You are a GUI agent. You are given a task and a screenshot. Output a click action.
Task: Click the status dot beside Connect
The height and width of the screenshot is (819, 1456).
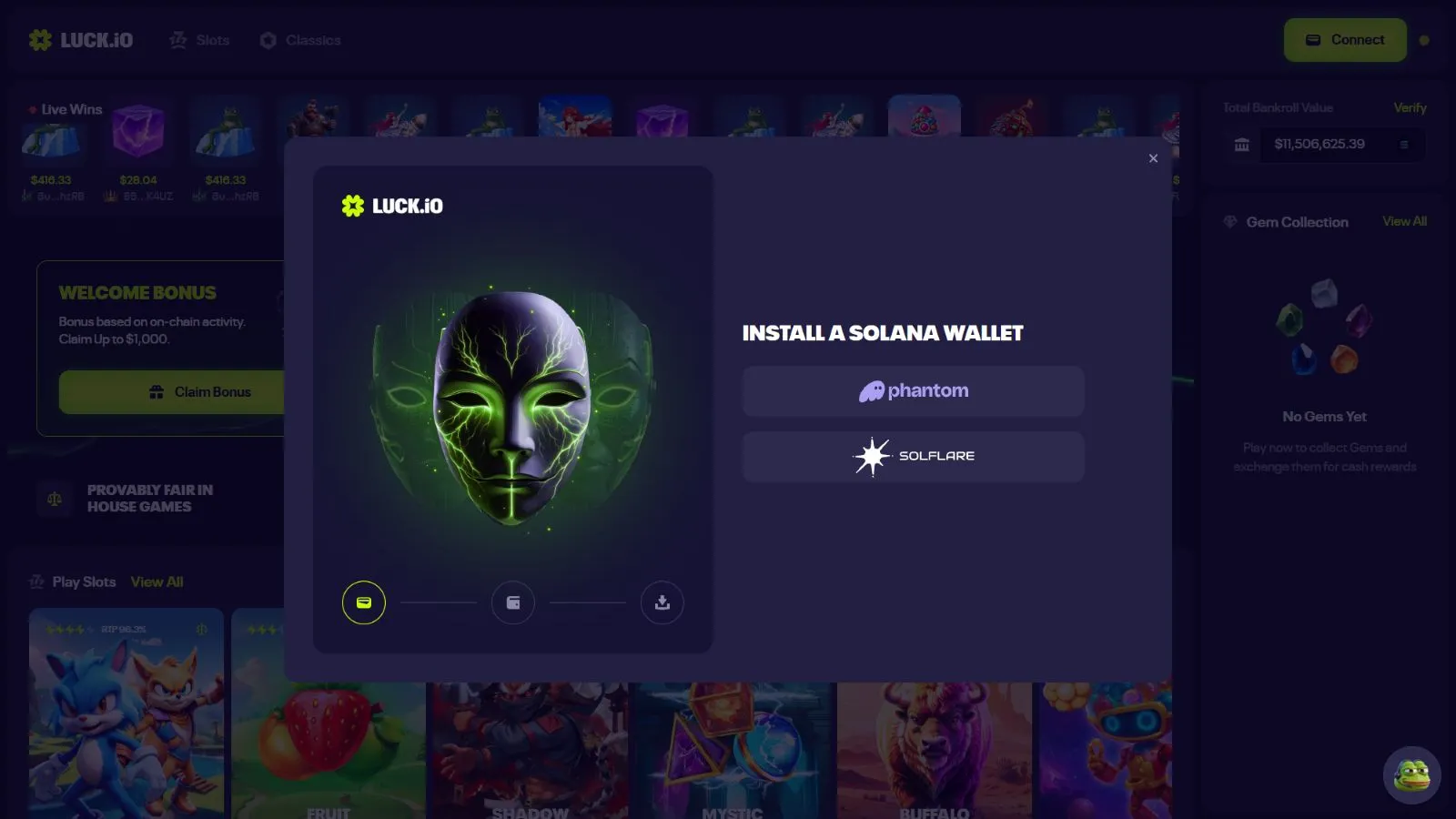[x=1424, y=40]
